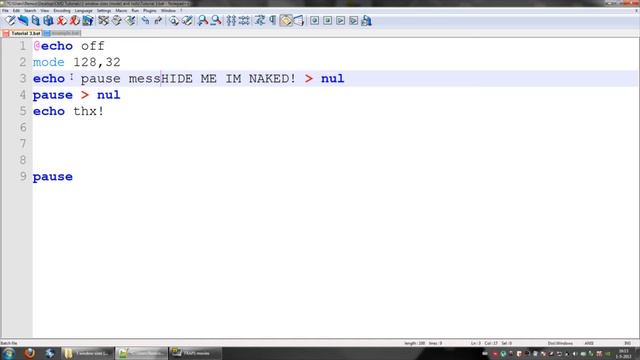Open the File menu

point(5,11)
